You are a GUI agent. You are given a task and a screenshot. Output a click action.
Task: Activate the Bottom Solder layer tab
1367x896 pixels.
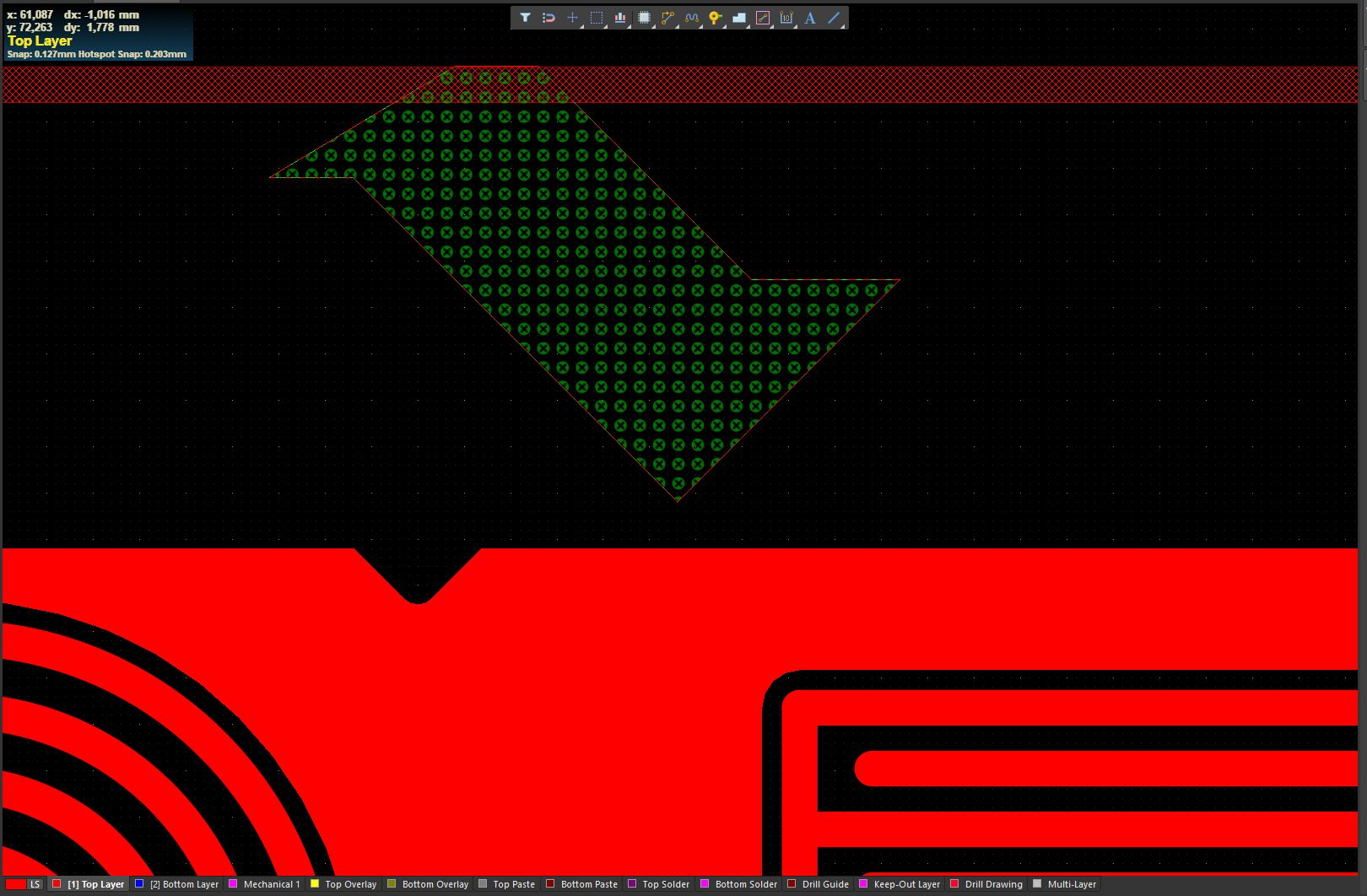pos(739,884)
